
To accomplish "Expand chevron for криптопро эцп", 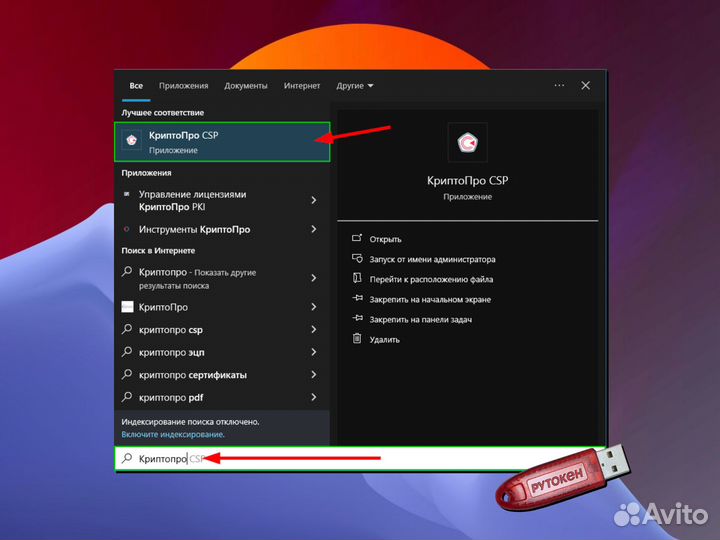I will click(x=314, y=352).
